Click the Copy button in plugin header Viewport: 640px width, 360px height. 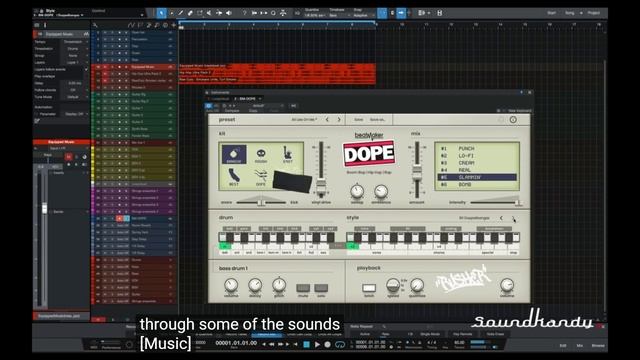click(253, 111)
